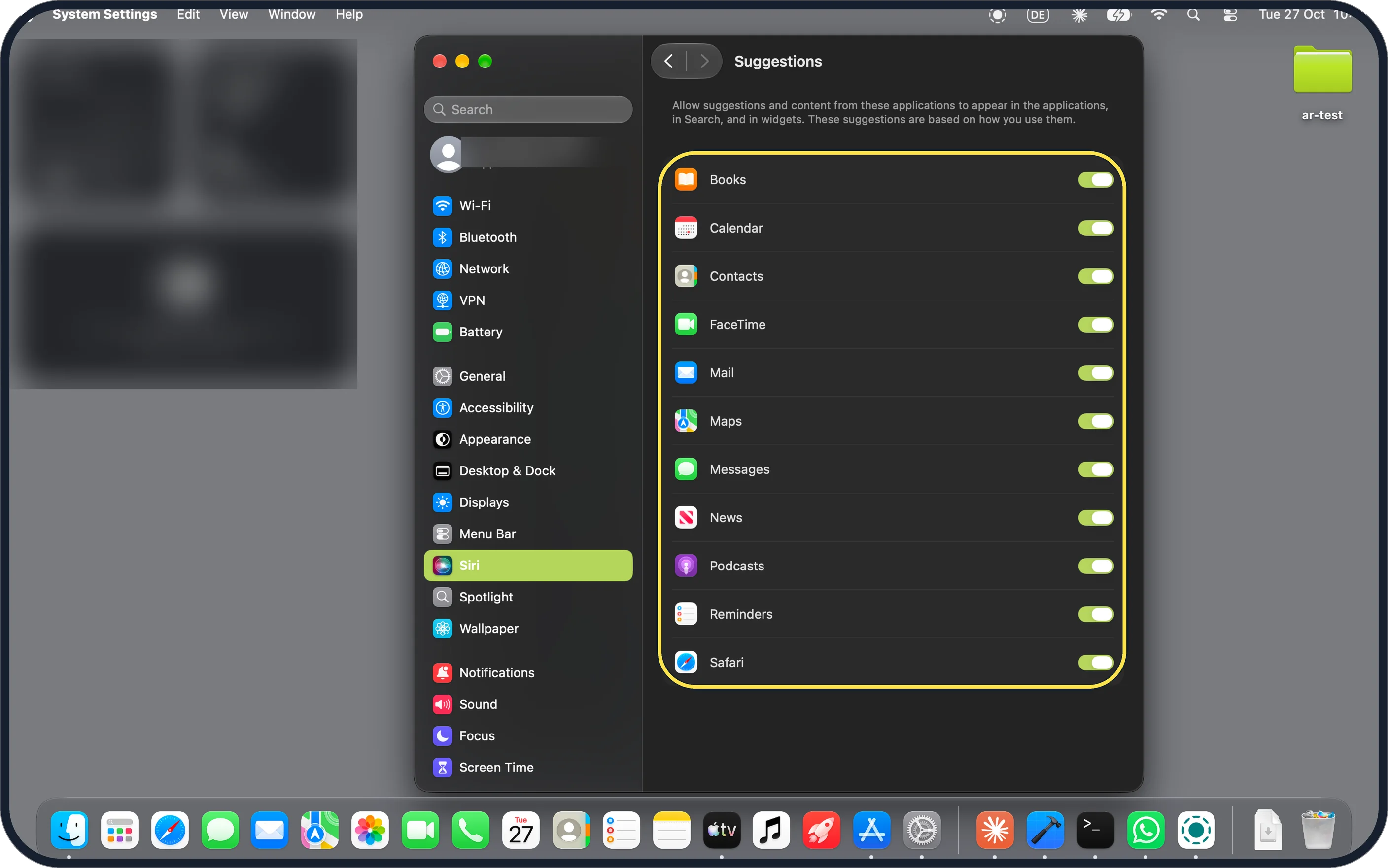Image resolution: width=1388 pixels, height=868 pixels.
Task: Select the Siri sidebar item
Action: click(528, 566)
